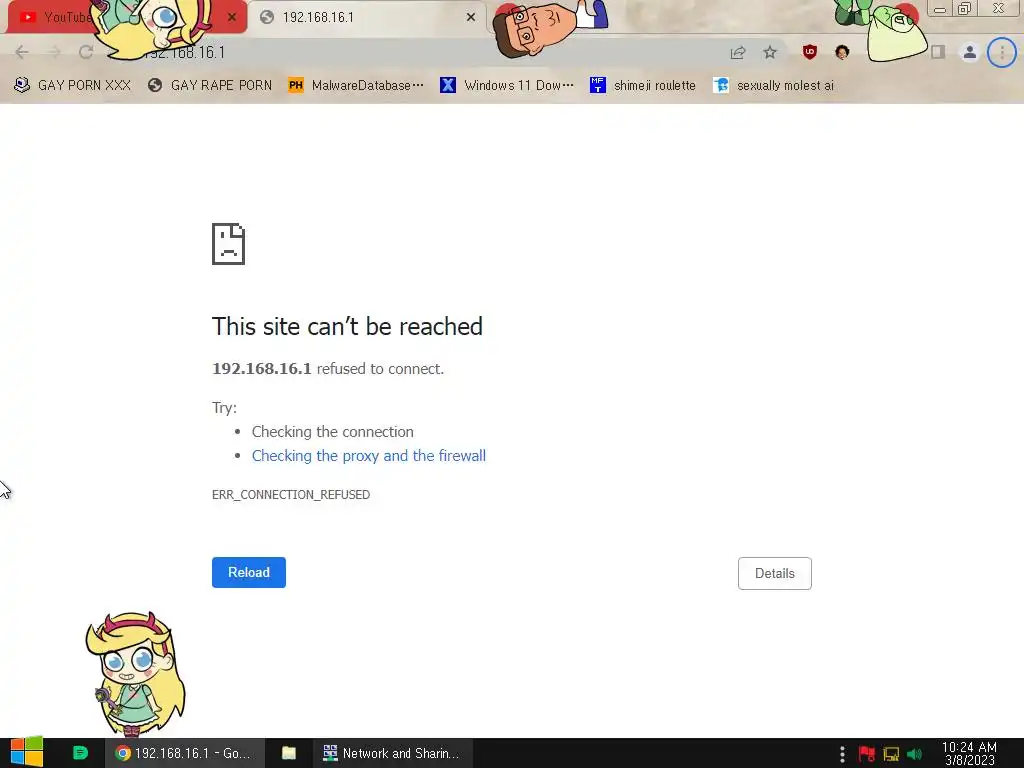Open the MalwareDatabase bookmark

[356, 86]
